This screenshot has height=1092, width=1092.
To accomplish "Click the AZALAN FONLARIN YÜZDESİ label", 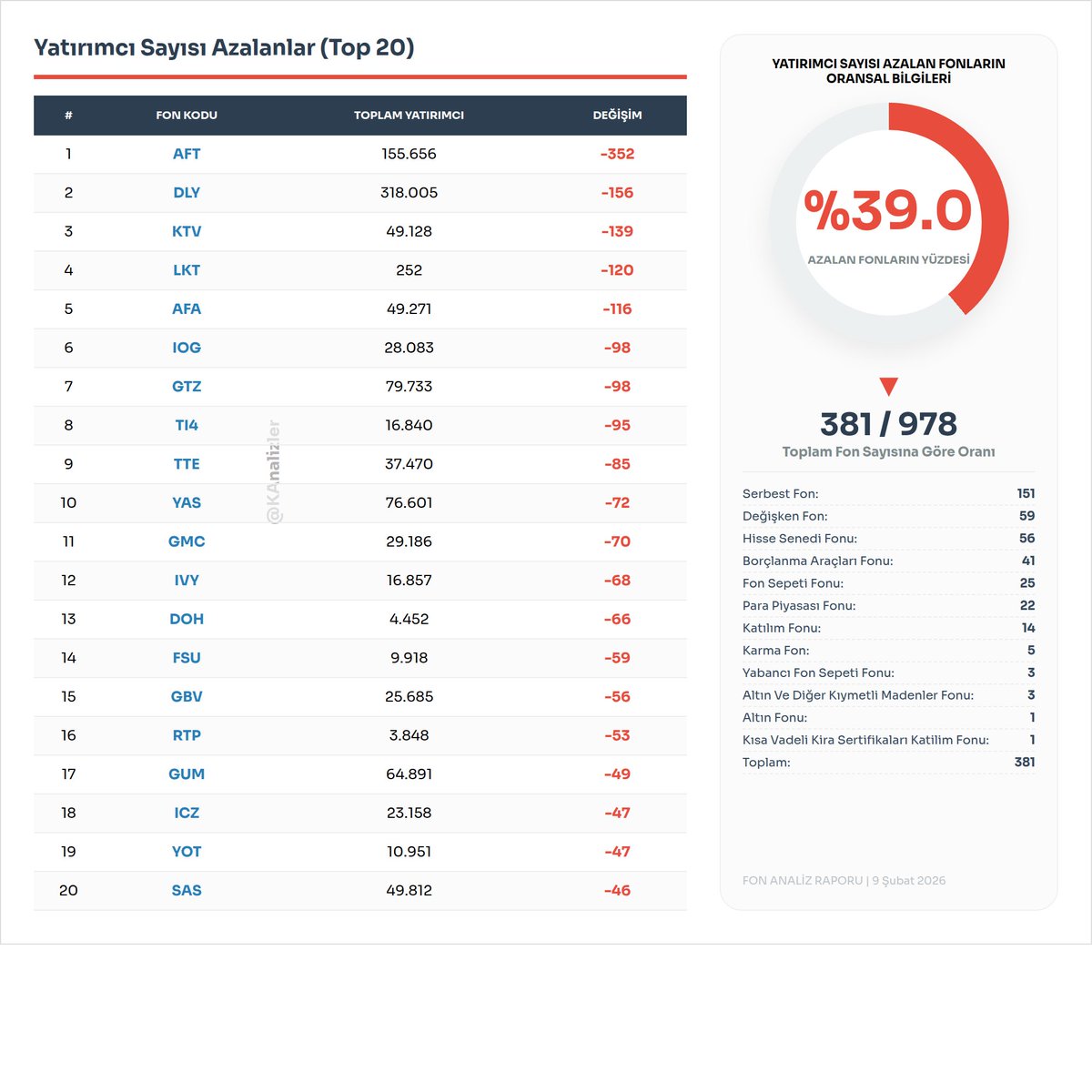I will pos(889,259).
